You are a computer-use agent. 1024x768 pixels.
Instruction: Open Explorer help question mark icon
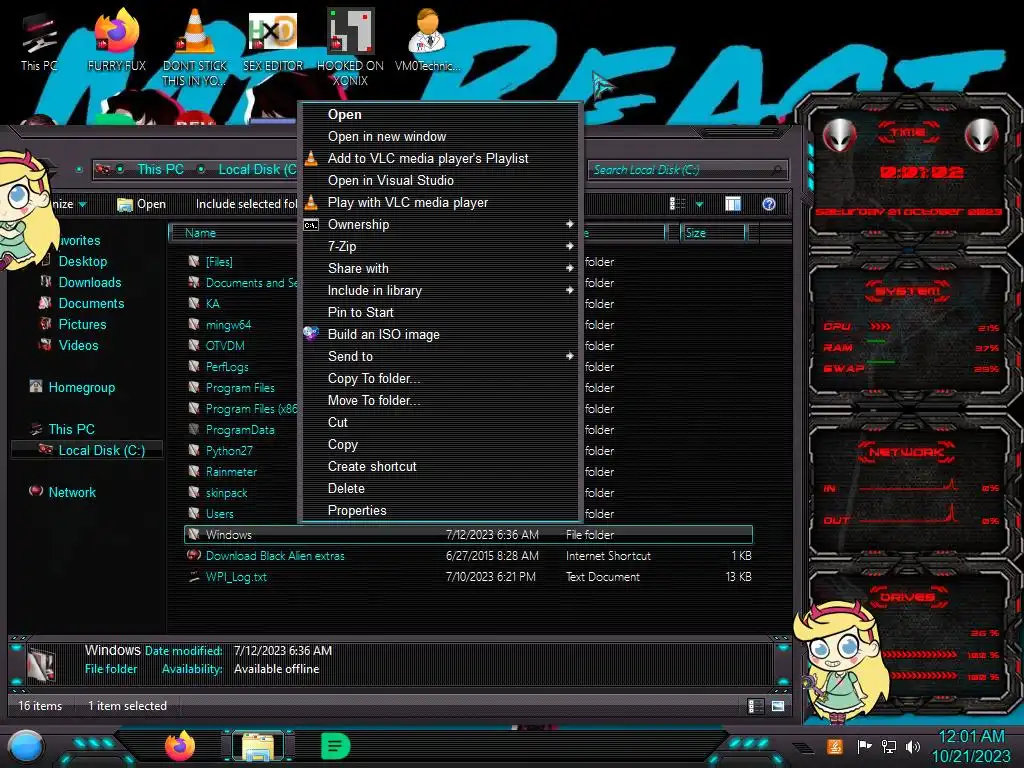coord(769,204)
